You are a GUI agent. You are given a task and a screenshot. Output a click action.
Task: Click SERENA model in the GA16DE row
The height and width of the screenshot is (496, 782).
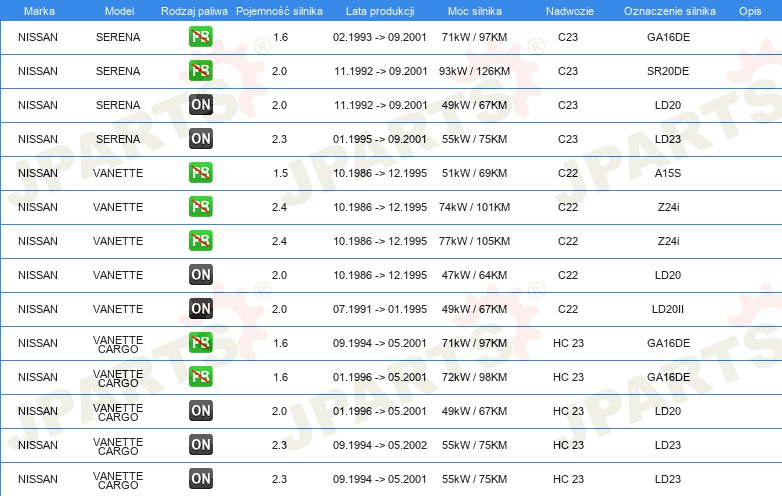point(118,37)
